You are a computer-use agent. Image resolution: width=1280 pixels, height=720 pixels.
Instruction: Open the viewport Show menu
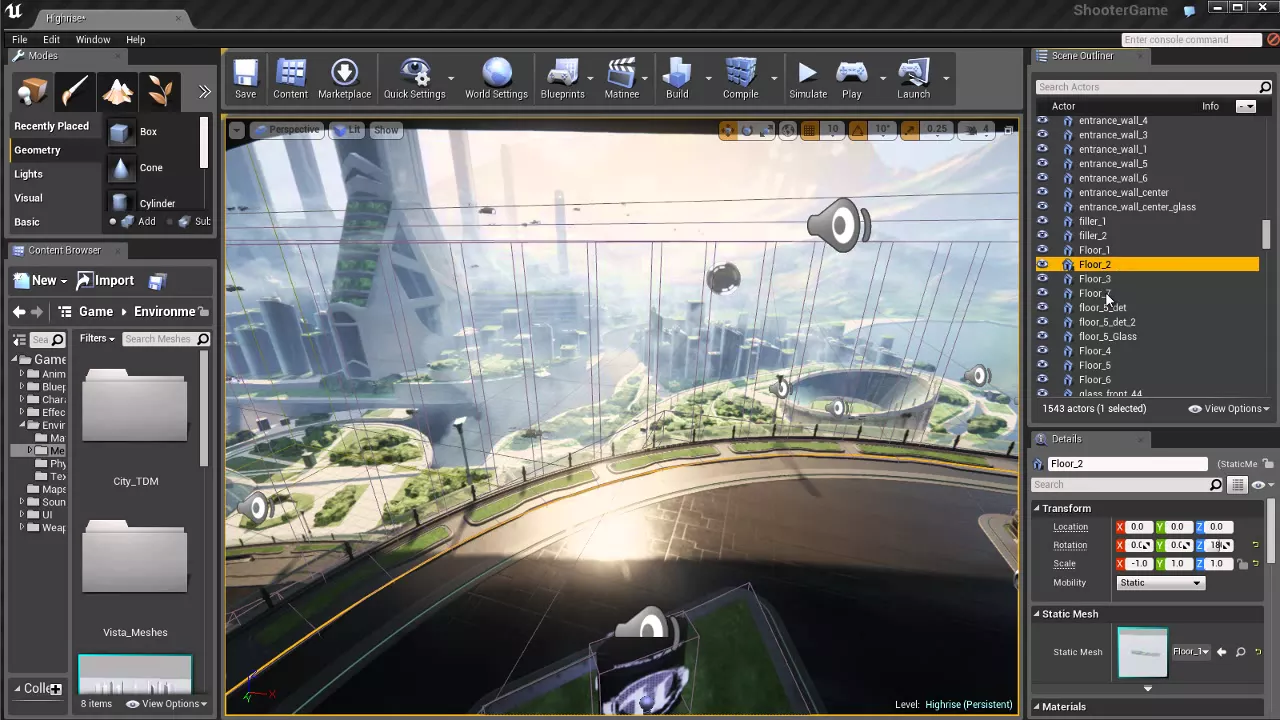tap(385, 130)
